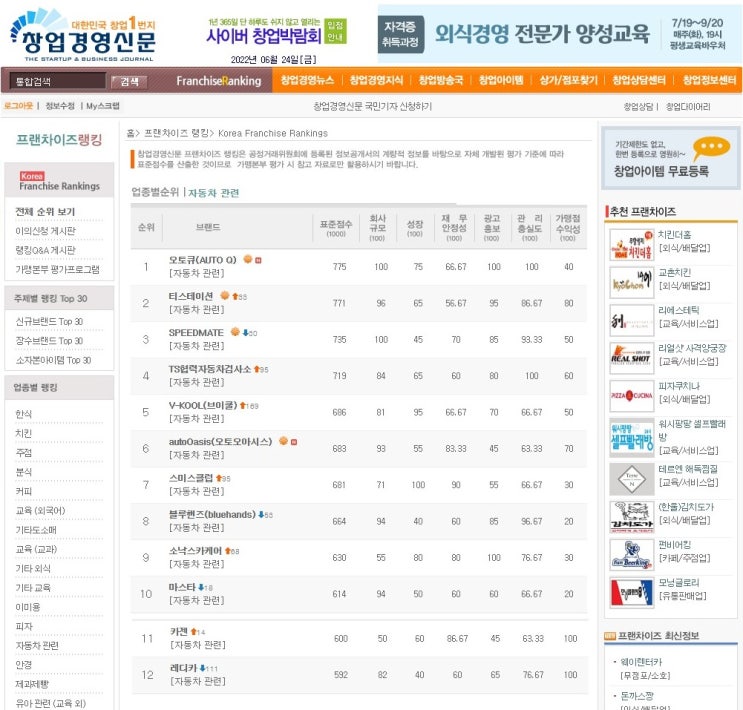The image size is (743, 710).
Task: Open 장수브랜드 Top 30
Action: click(49, 341)
